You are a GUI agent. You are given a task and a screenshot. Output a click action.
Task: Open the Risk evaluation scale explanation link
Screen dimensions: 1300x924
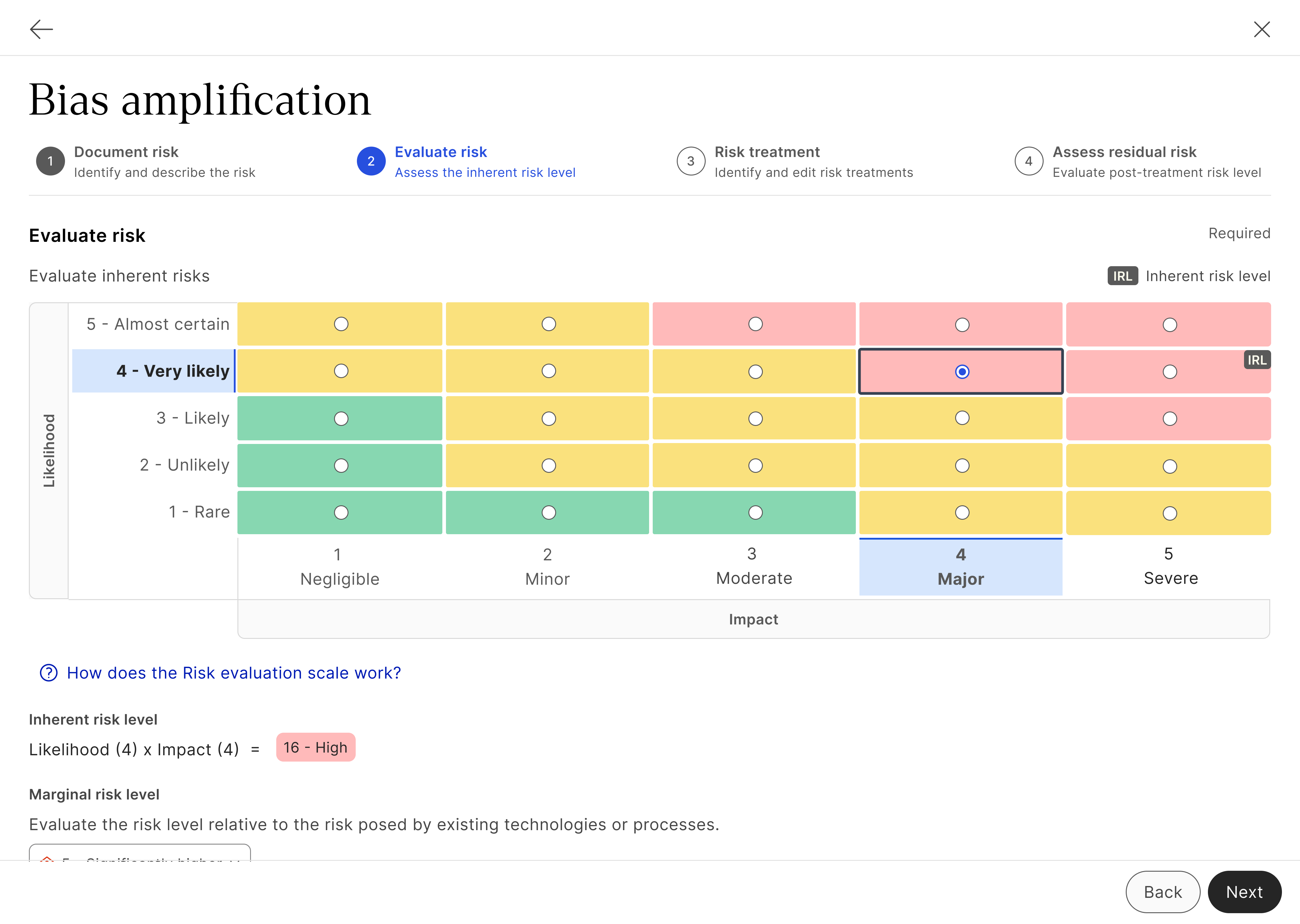point(233,673)
